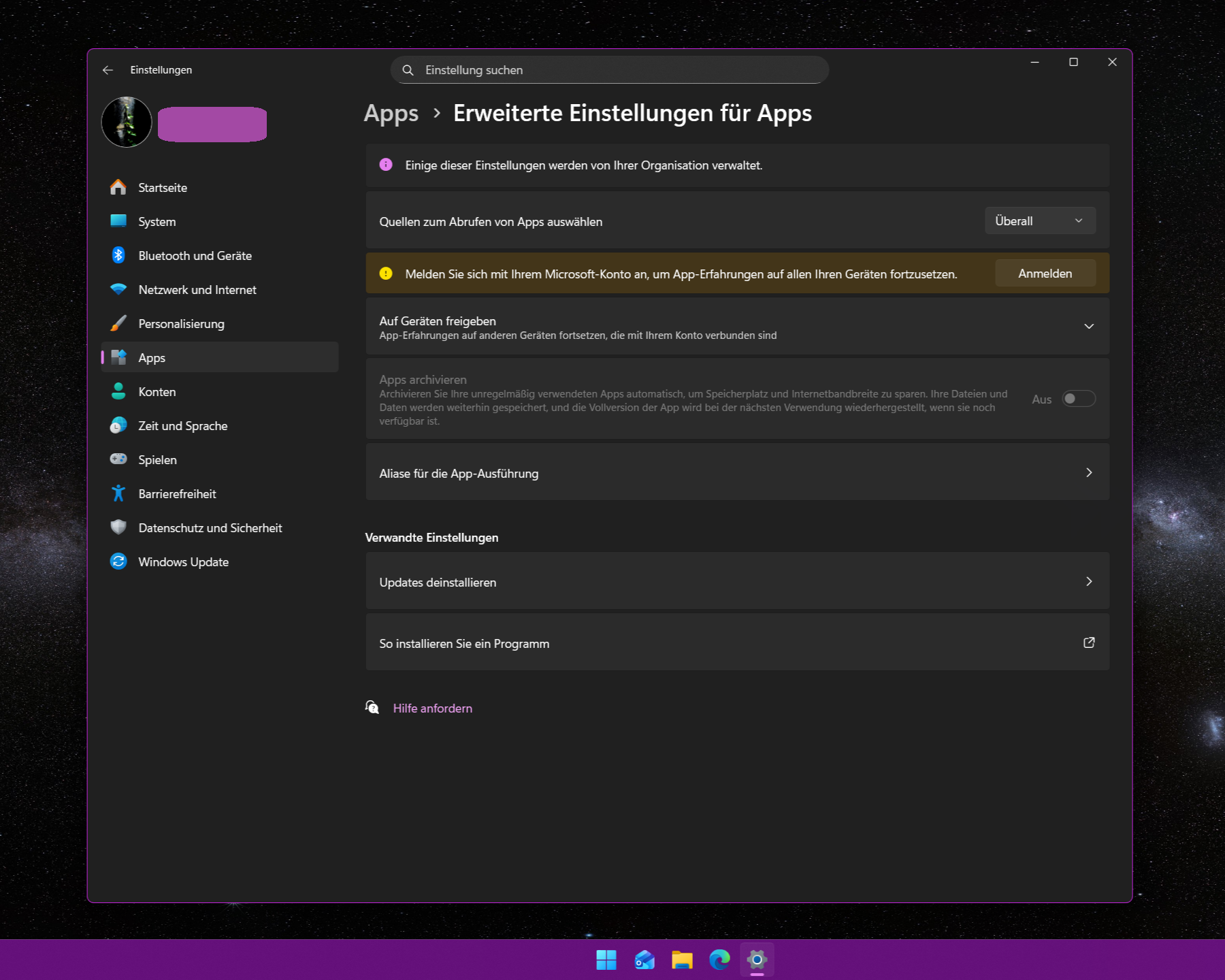
Task: Open Spielen via the Xbox icon
Action: [118, 459]
